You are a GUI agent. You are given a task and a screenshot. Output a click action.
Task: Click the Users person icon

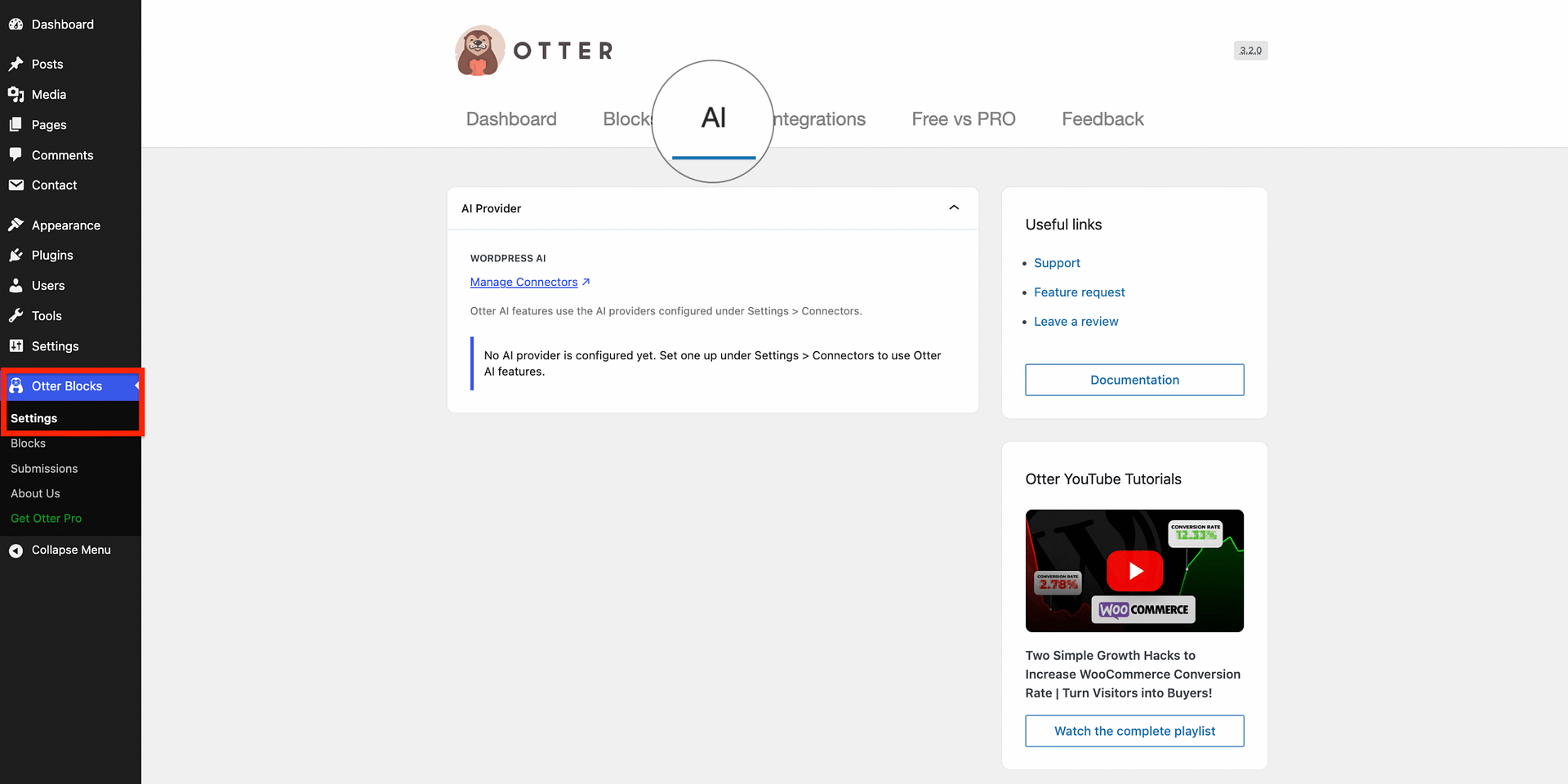(x=16, y=286)
